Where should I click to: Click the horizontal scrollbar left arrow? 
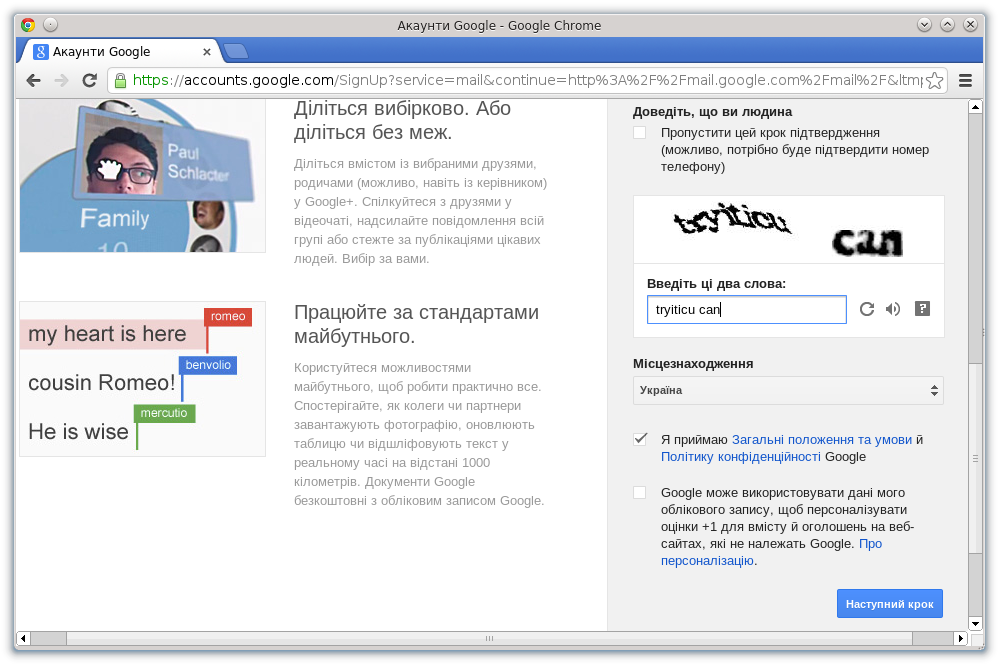pos(23,638)
